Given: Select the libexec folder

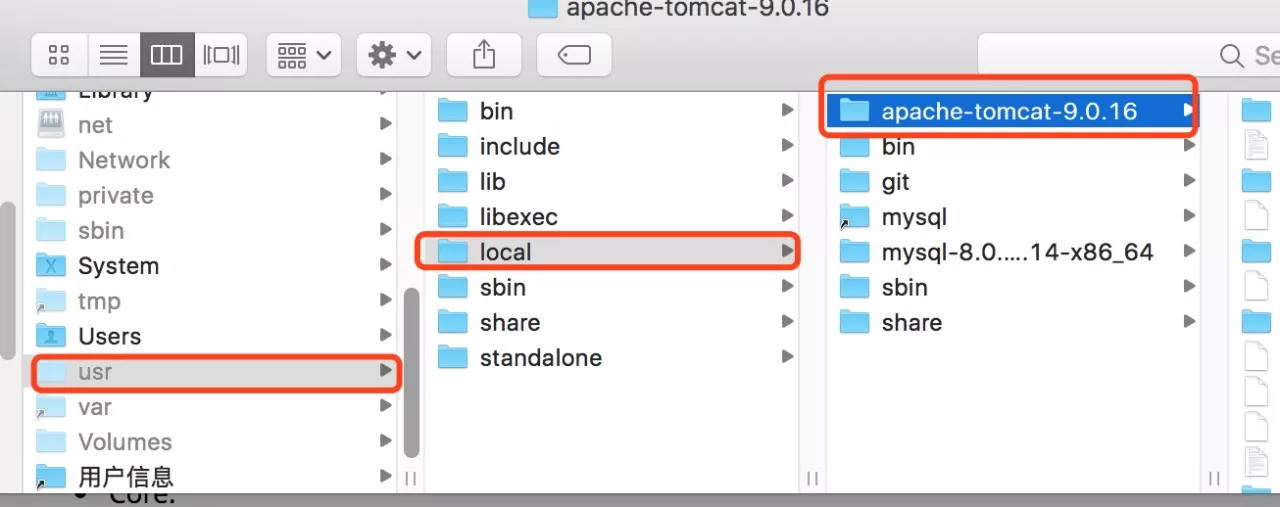Looking at the screenshot, I should coord(612,217).
